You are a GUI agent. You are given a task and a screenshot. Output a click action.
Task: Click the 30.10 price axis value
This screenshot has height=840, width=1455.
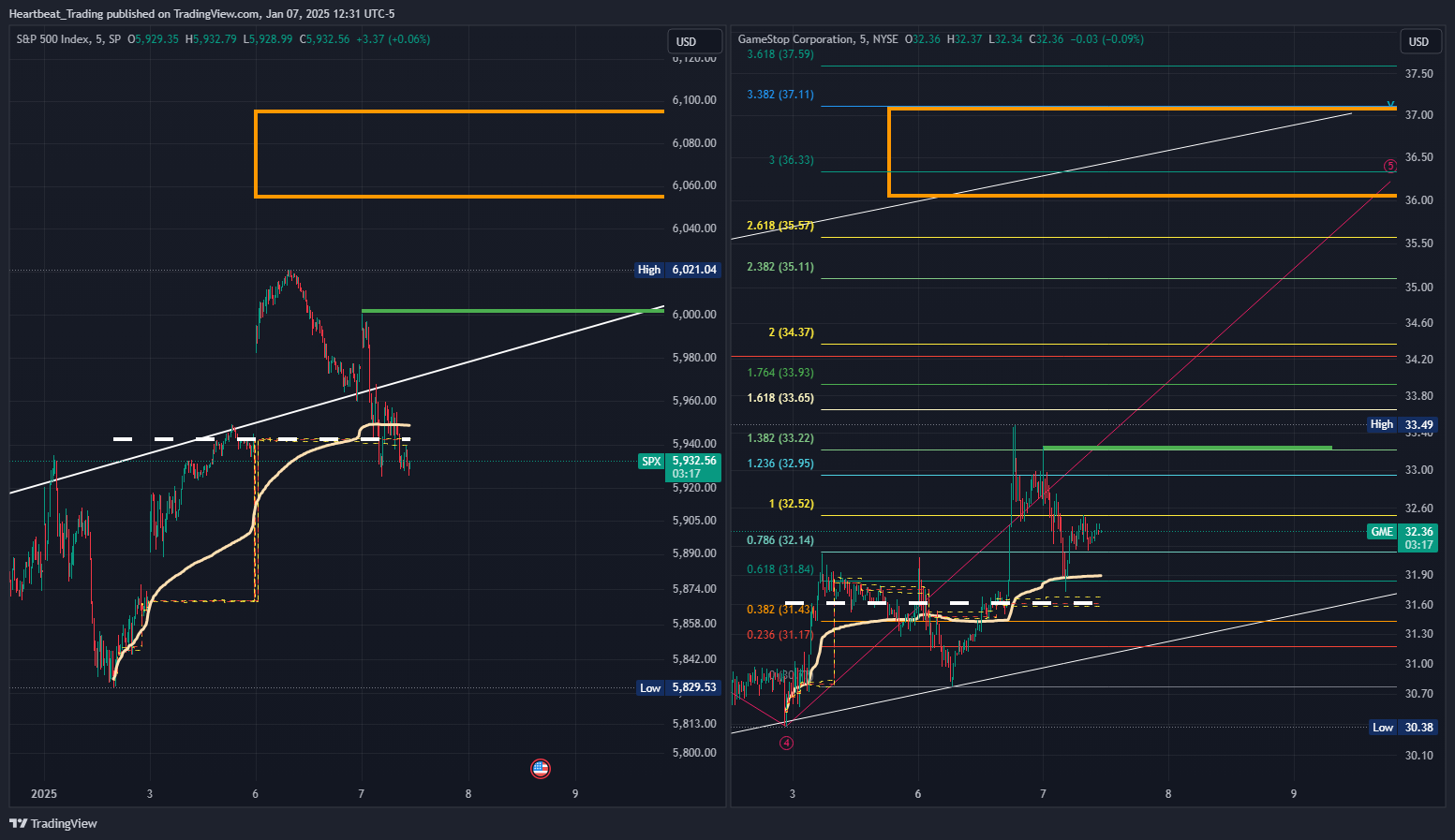point(1418,756)
